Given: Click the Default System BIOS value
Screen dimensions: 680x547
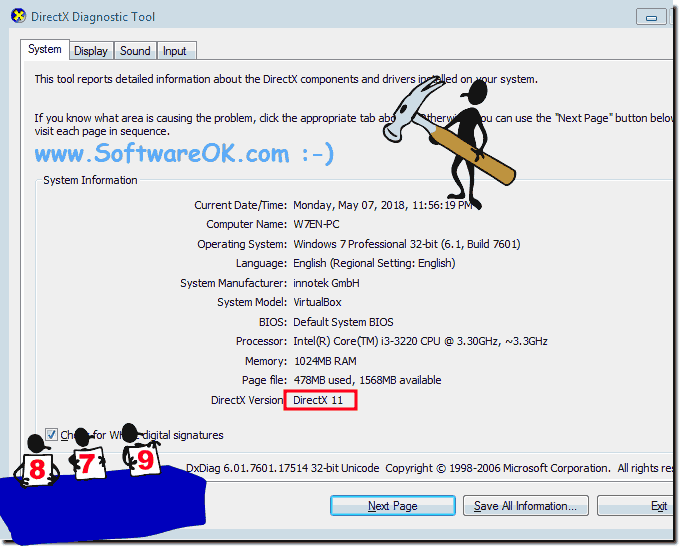Looking at the screenshot, I should pyautogui.click(x=343, y=322).
